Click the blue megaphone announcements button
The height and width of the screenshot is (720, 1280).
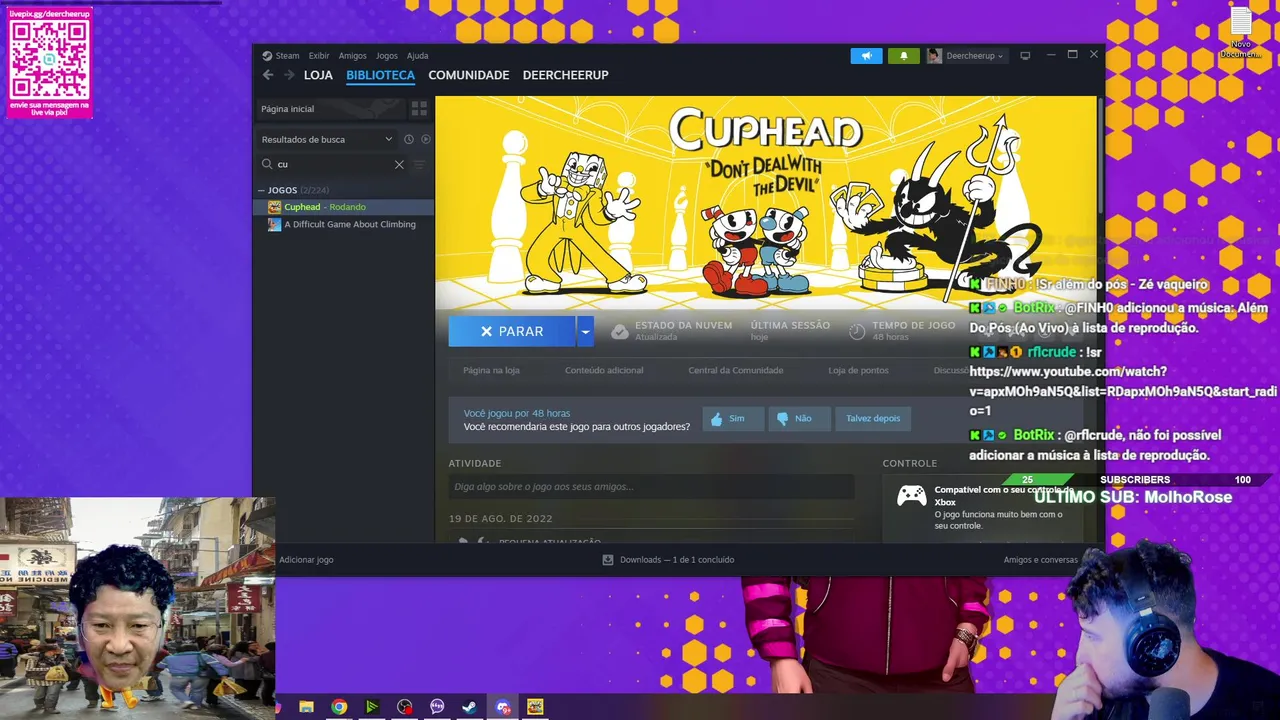pos(867,56)
